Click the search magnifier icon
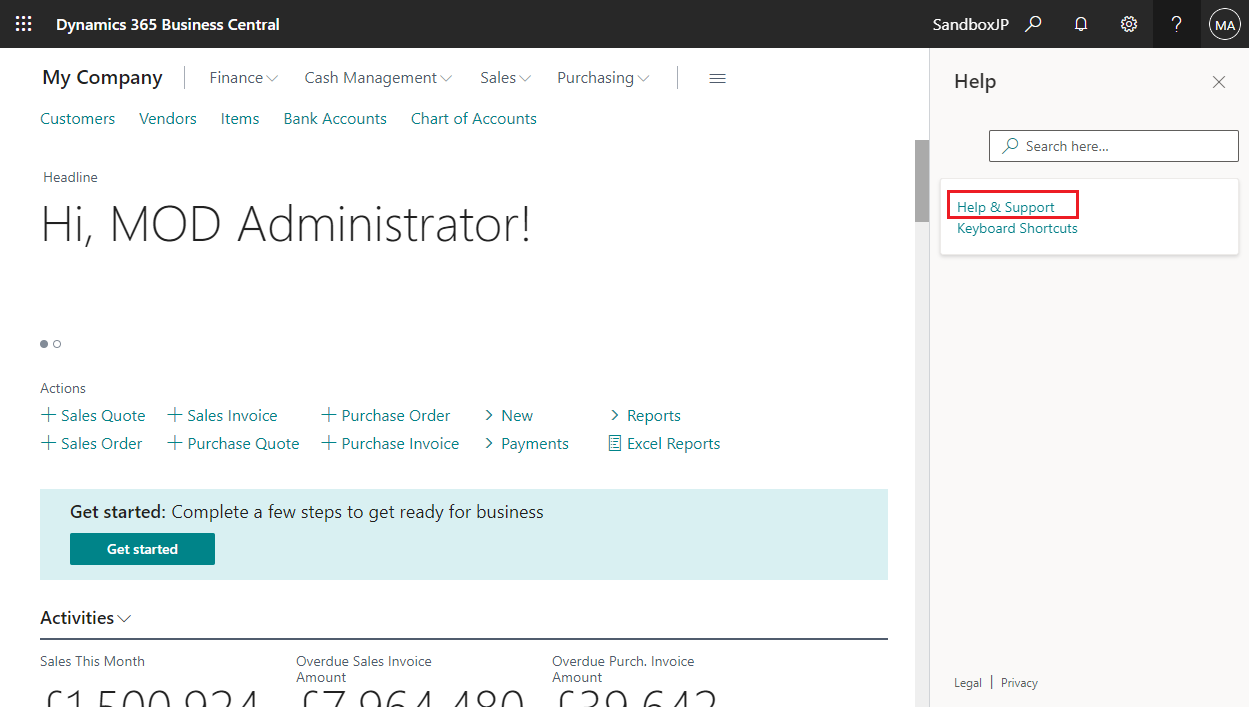The height and width of the screenshot is (707, 1249). click(1034, 23)
